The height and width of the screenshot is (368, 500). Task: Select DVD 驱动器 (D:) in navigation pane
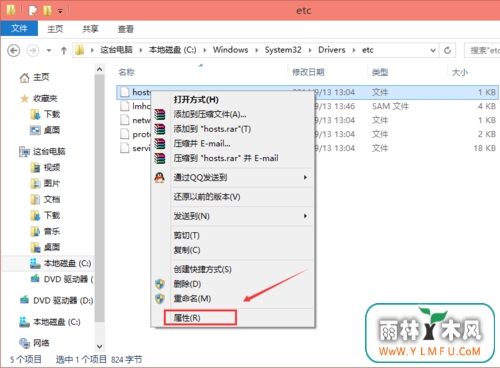click(63, 301)
